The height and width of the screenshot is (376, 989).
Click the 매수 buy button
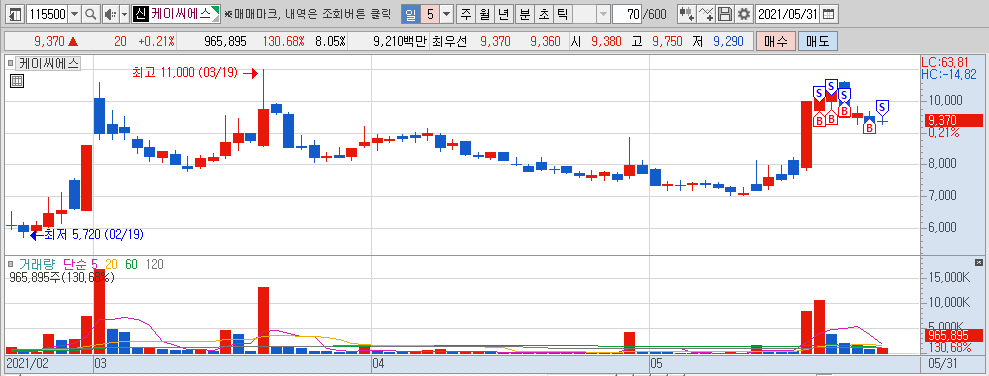775,42
